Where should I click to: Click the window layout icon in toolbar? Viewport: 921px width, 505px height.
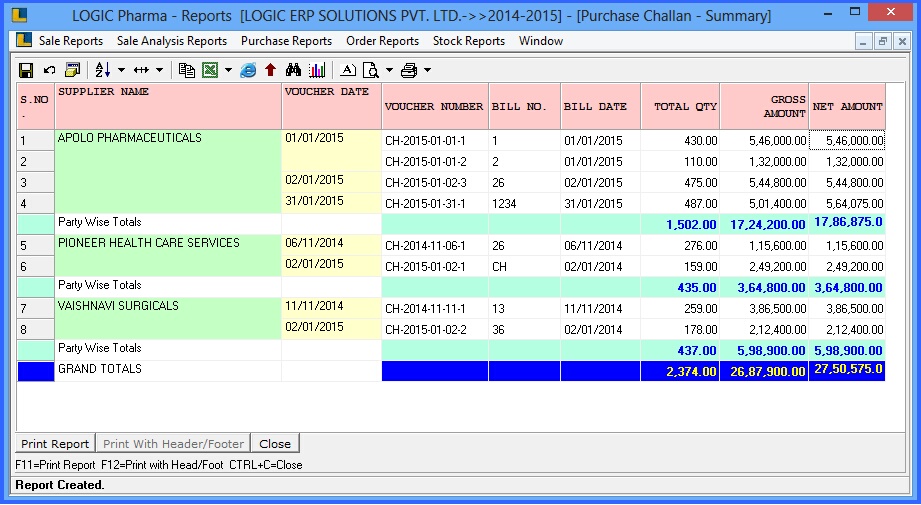pos(72,70)
